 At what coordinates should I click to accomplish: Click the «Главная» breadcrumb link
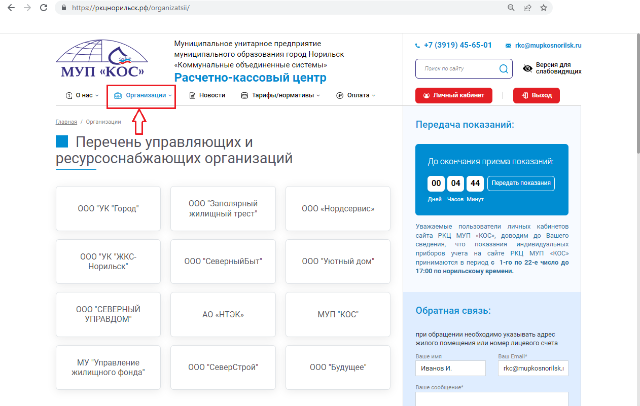tap(66, 122)
